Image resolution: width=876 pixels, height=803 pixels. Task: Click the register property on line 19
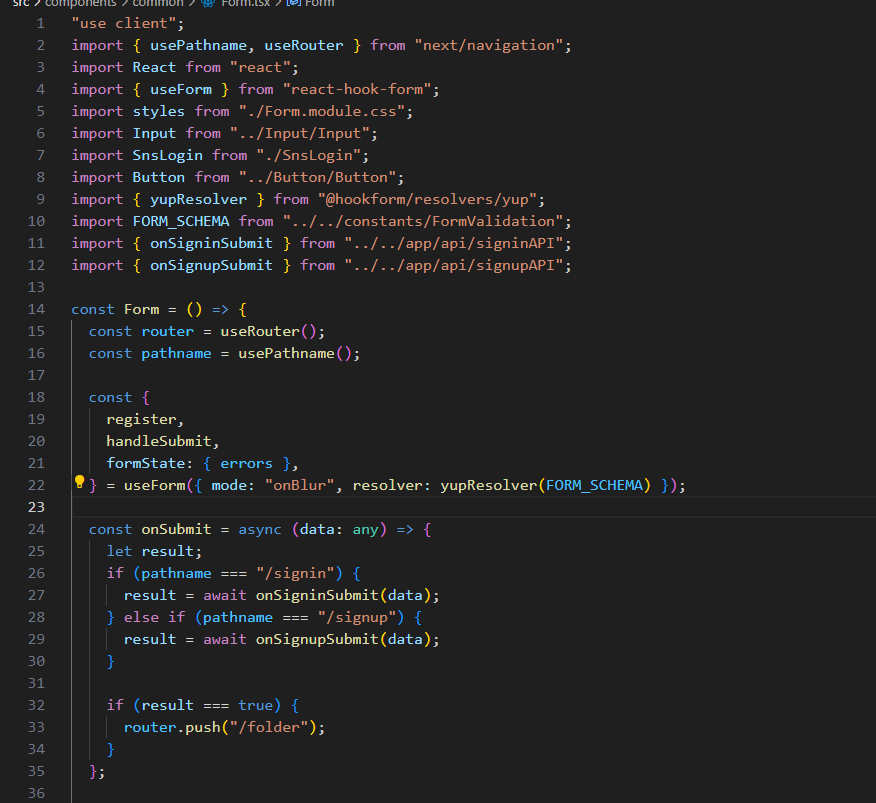coord(141,419)
